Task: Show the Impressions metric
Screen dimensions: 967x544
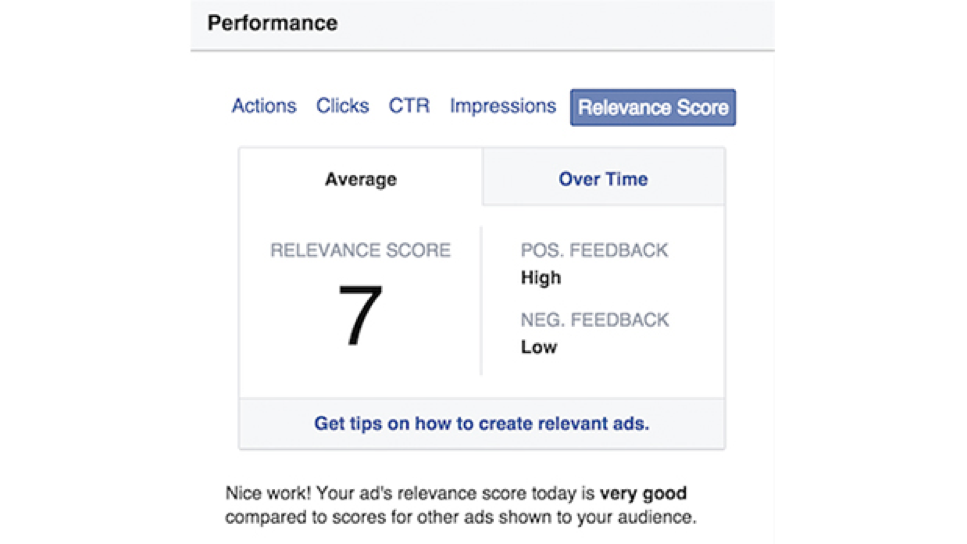Action: point(503,106)
